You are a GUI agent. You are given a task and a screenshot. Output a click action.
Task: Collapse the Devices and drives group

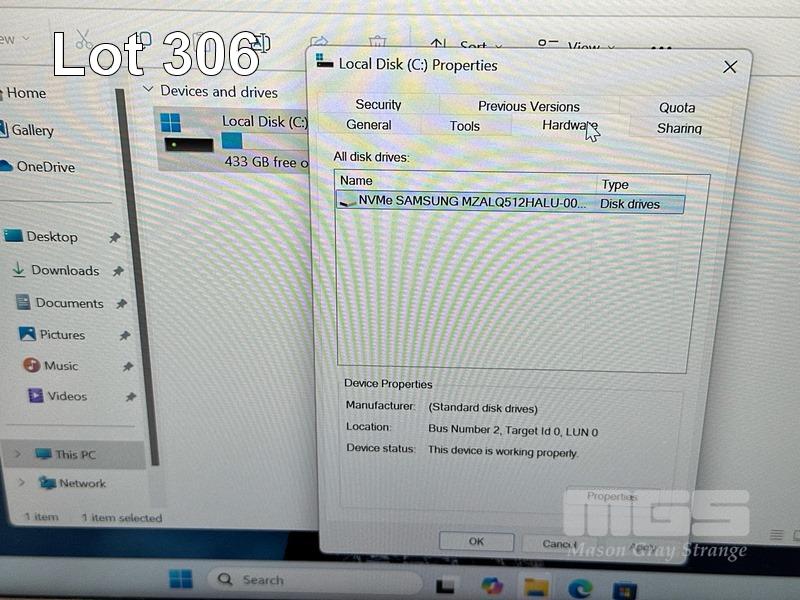pyautogui.click(x=148, y=90)
